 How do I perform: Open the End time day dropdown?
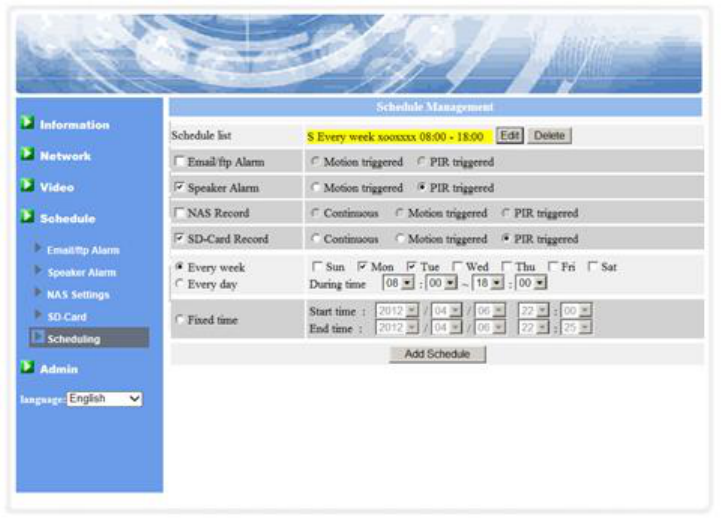(x=490, y=327)
